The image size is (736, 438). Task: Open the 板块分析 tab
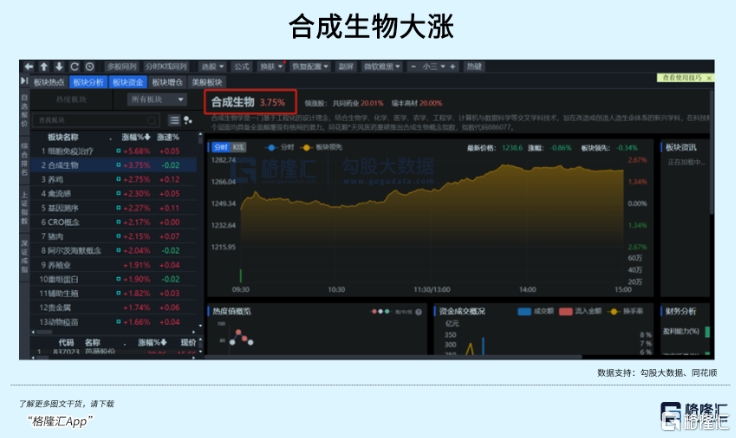click(88, 82)
